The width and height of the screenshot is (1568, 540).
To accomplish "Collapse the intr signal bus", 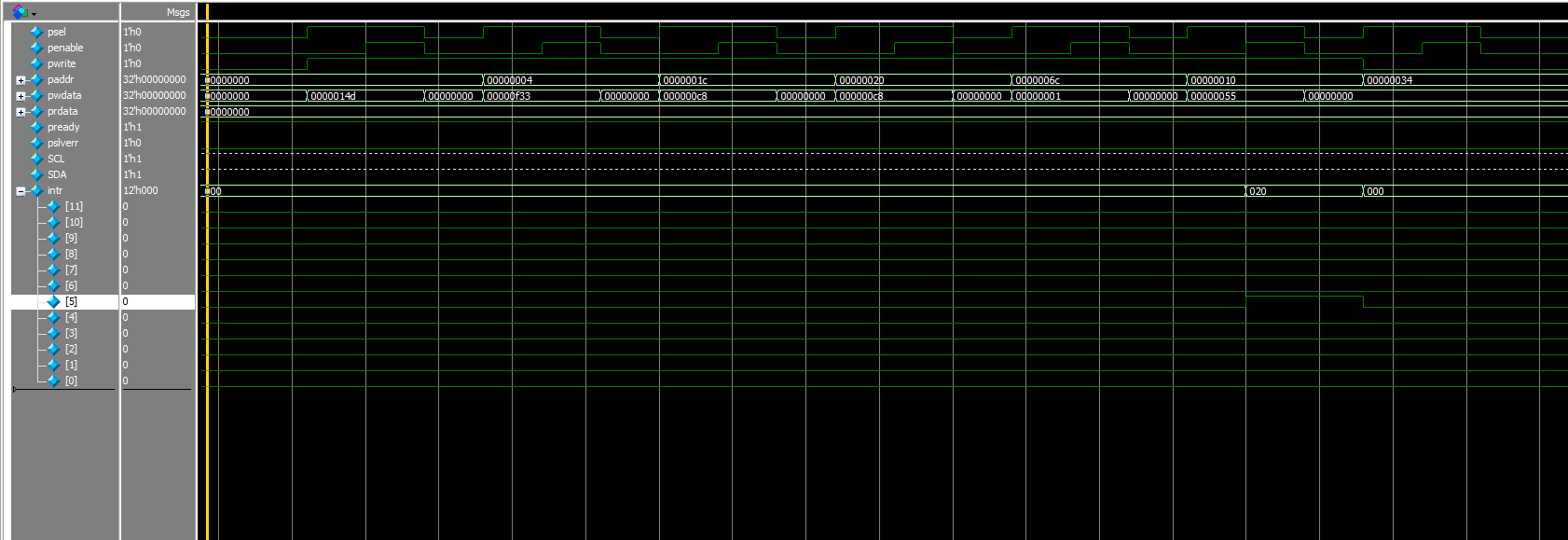I will [x=21, y=191].
